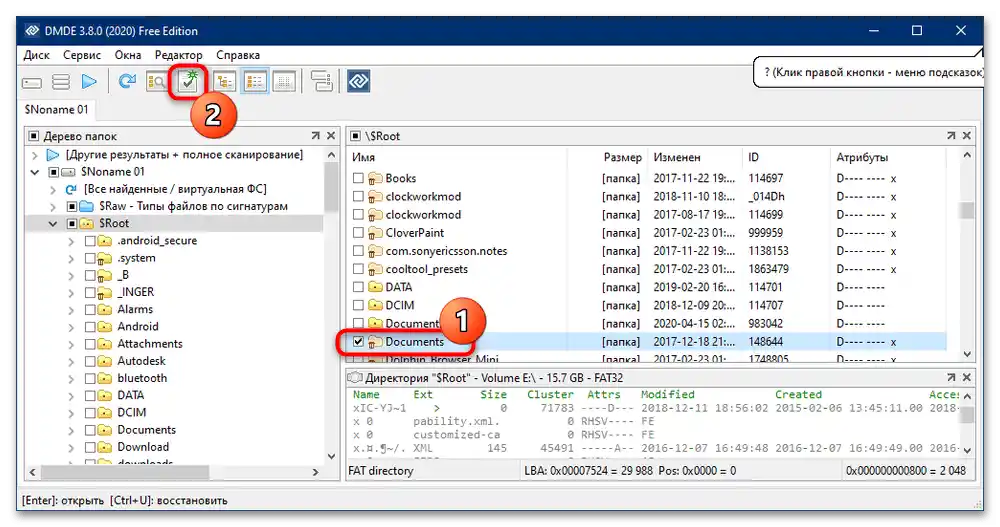Maximize the Директория "$Root" hex panel
Image resolution: width=1000 pixels, height=527 pixels.
coord(951,378)
